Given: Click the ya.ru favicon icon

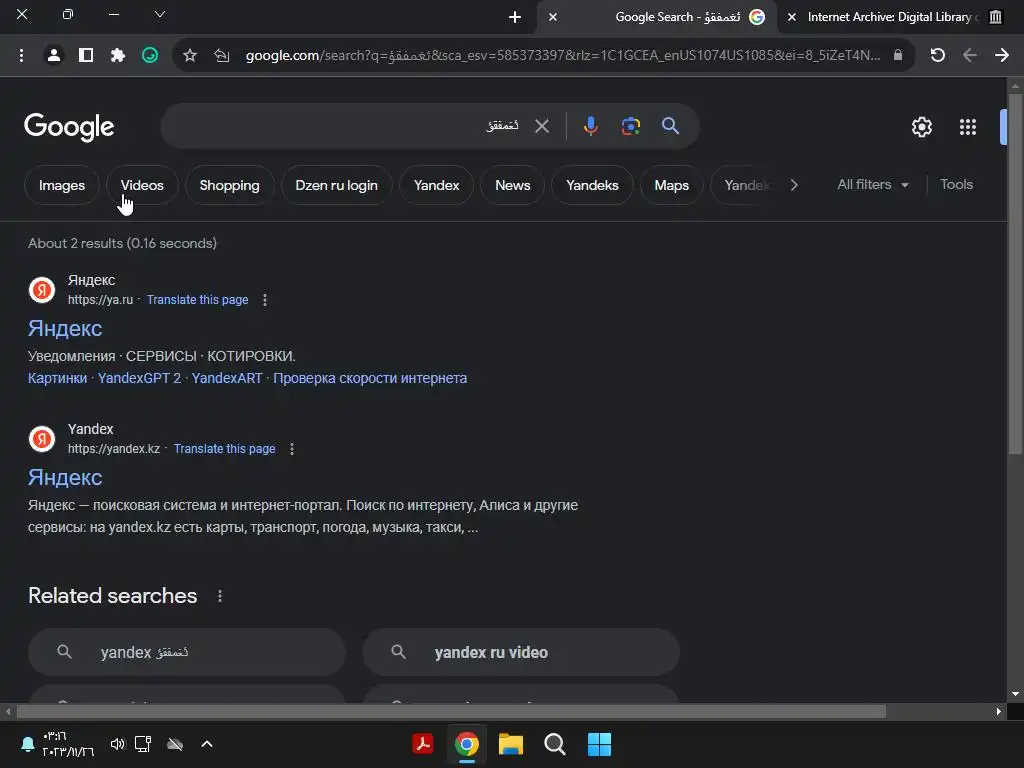Looking at the screenshot, I should pyautogui.click(x=42, y=290).
